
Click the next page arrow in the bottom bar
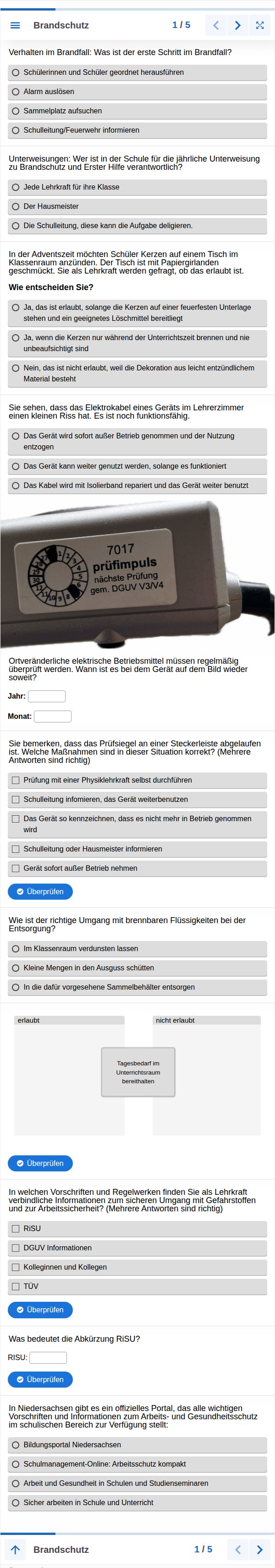click(x=260, y=1549)
